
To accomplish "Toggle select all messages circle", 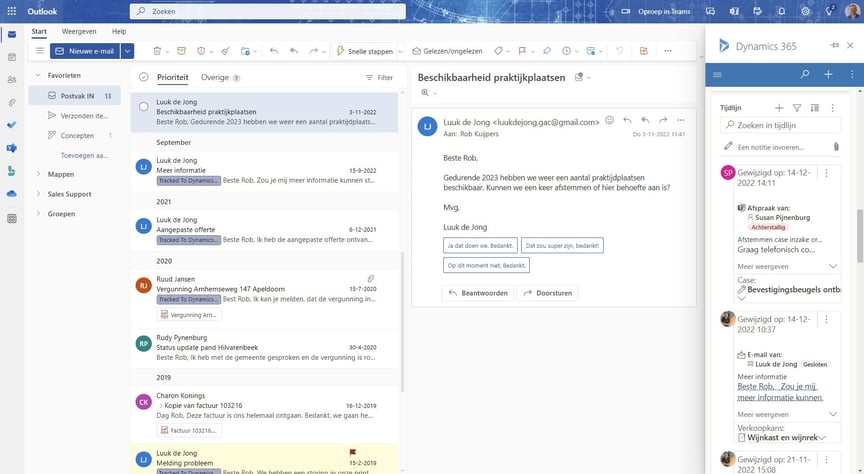I will (x=143, y=77).
